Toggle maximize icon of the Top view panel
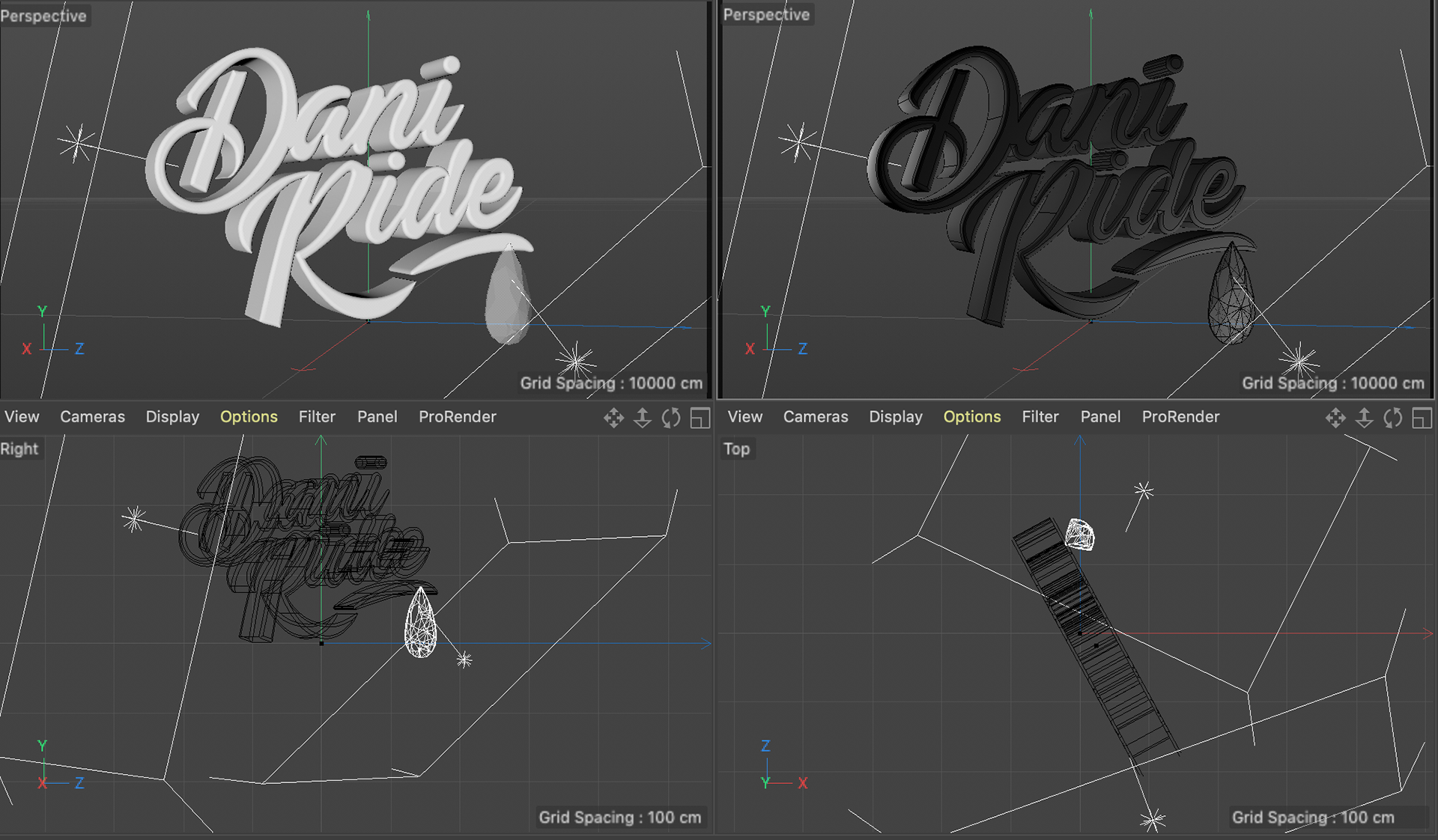Screen dimensions: 1438x840 (1422, 418)
